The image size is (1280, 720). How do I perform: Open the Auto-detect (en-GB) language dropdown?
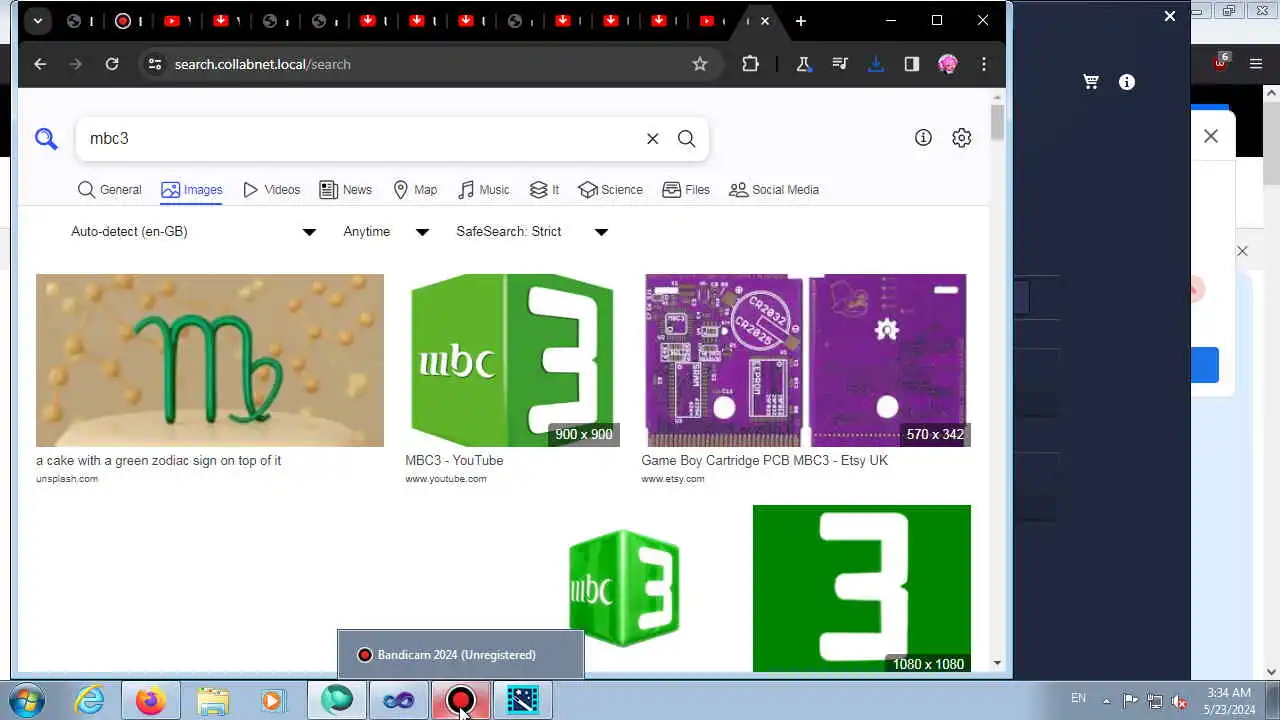[x=193, y=232]
